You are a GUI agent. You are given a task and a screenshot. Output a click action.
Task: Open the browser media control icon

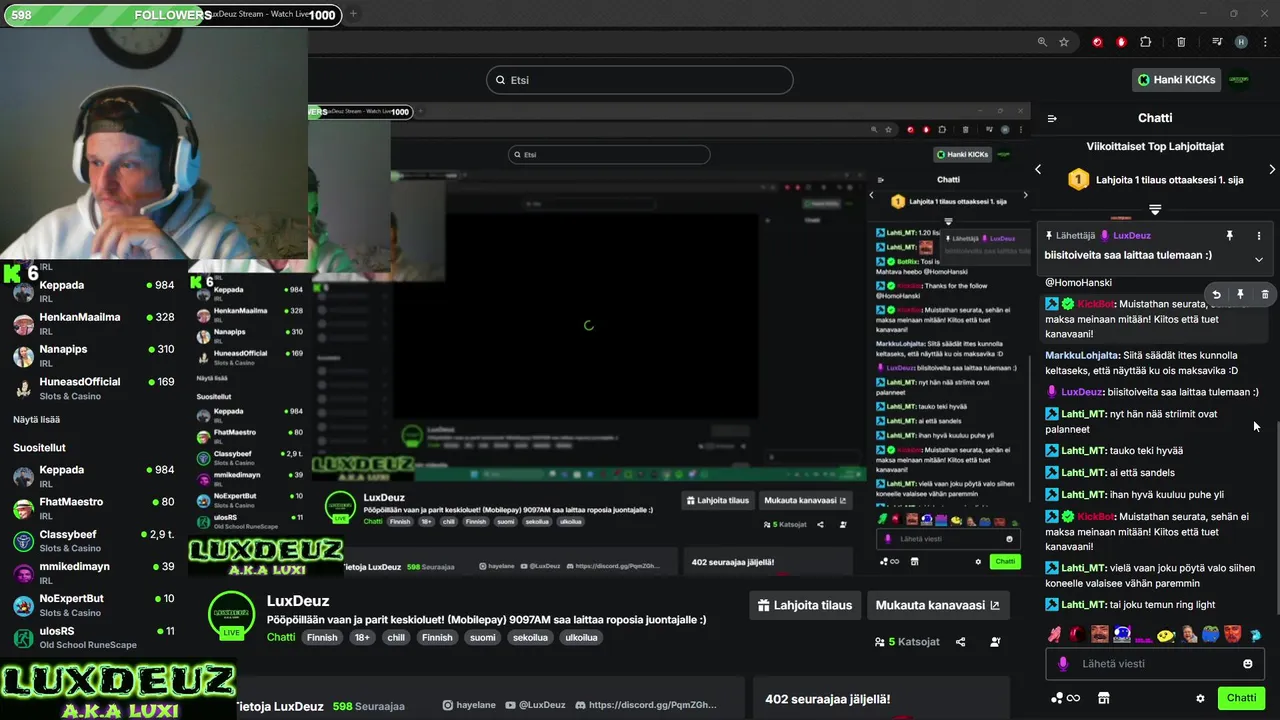[1217, 42]
